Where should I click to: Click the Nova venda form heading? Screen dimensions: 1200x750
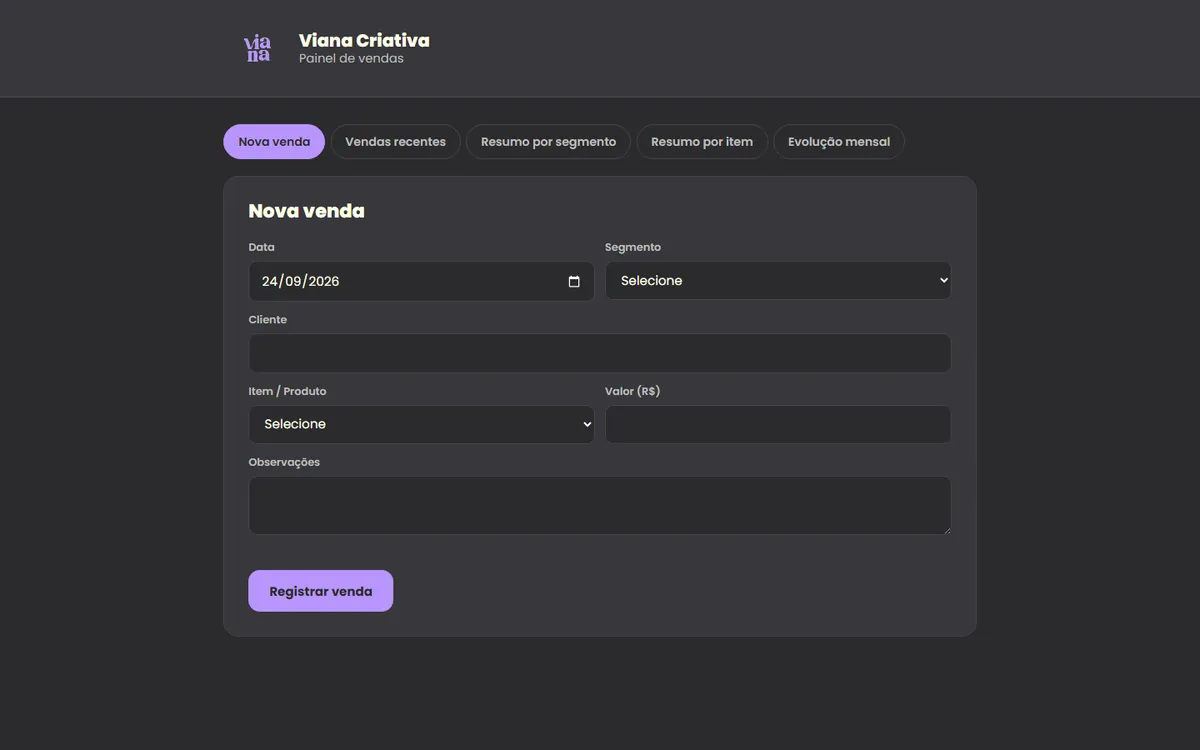pyautogui.click(x=306, y=211)
